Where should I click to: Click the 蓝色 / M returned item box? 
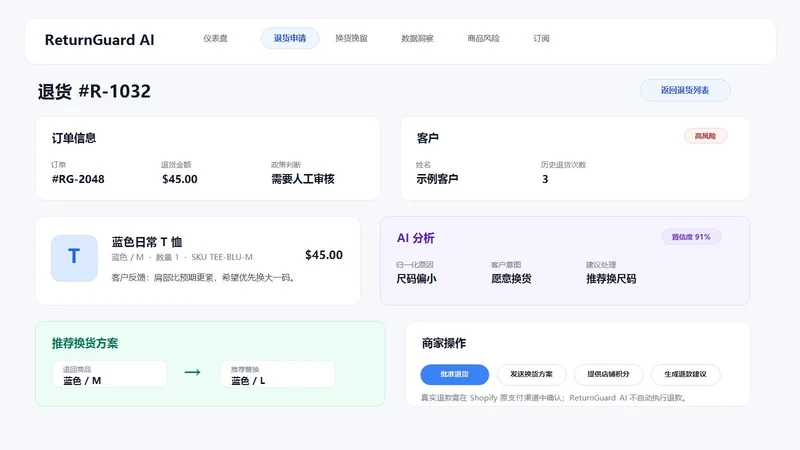pos(110,374)
